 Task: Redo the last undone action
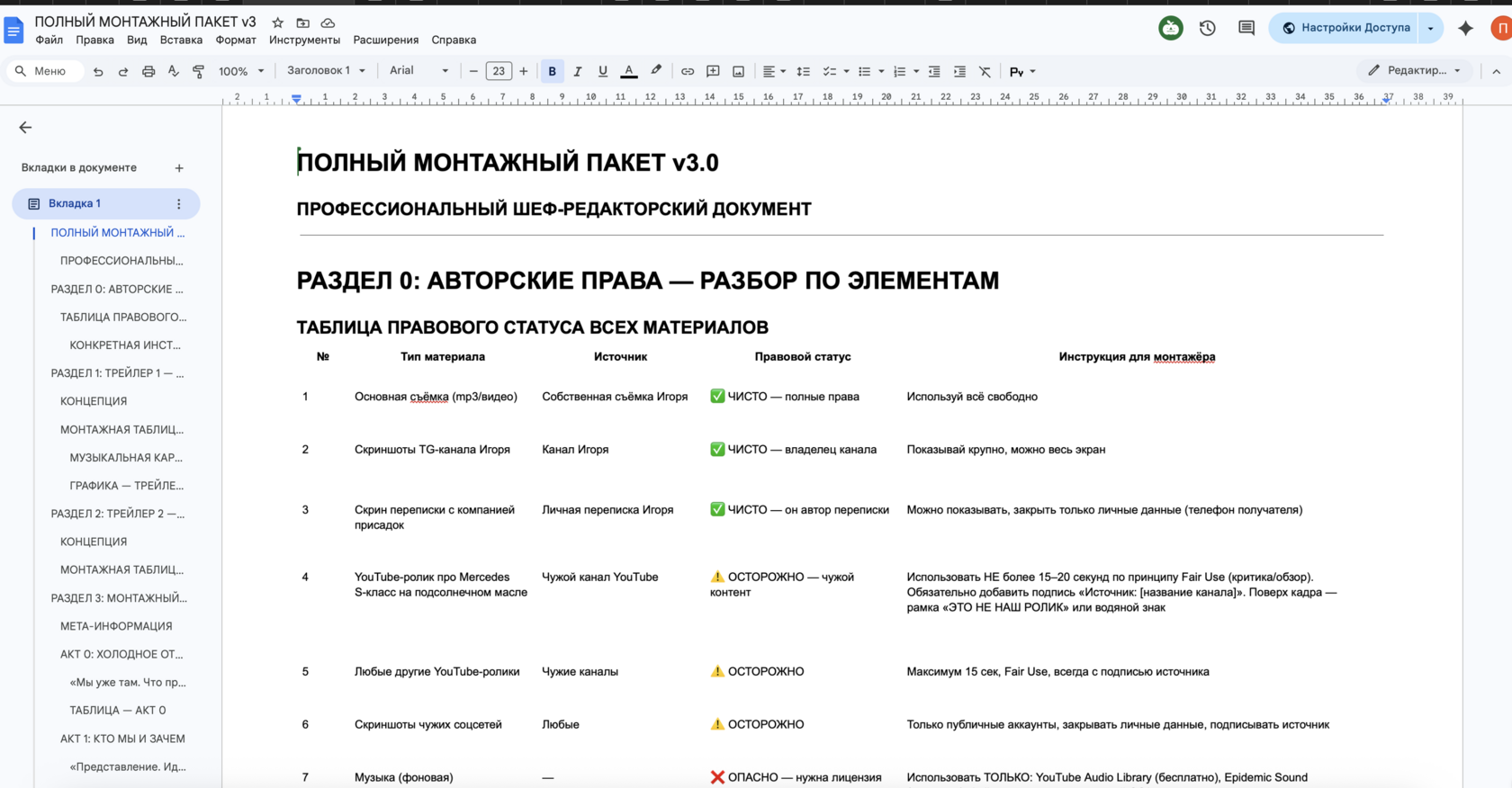coord(123,71)
